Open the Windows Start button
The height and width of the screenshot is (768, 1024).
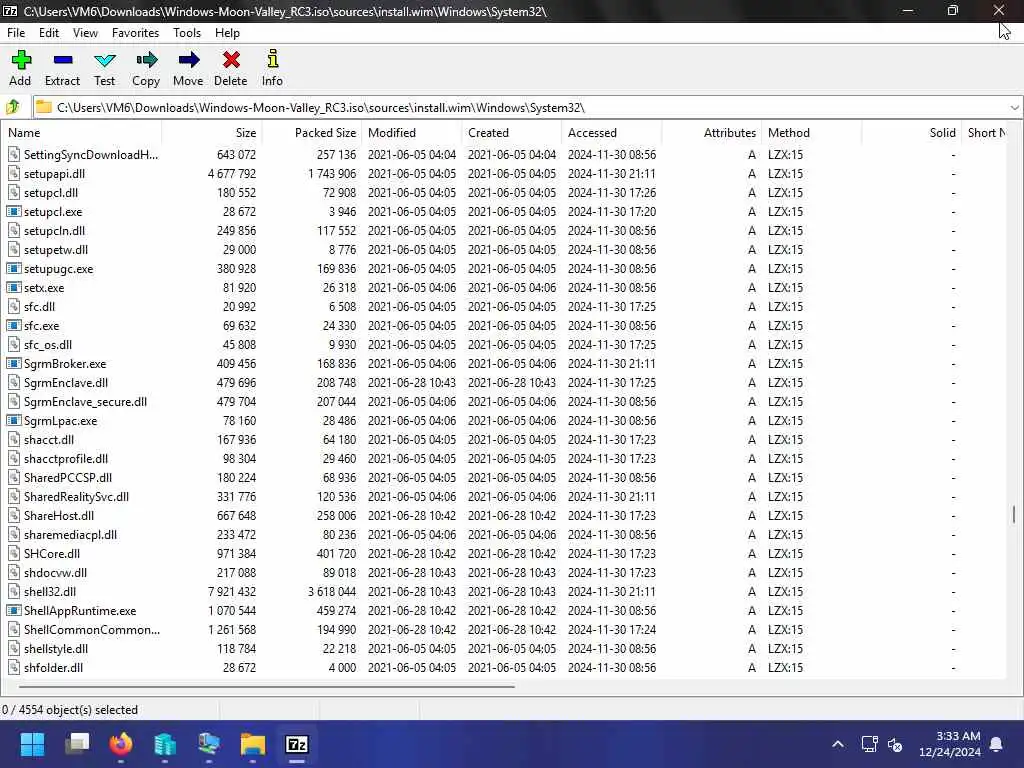(x=33, y=744)
